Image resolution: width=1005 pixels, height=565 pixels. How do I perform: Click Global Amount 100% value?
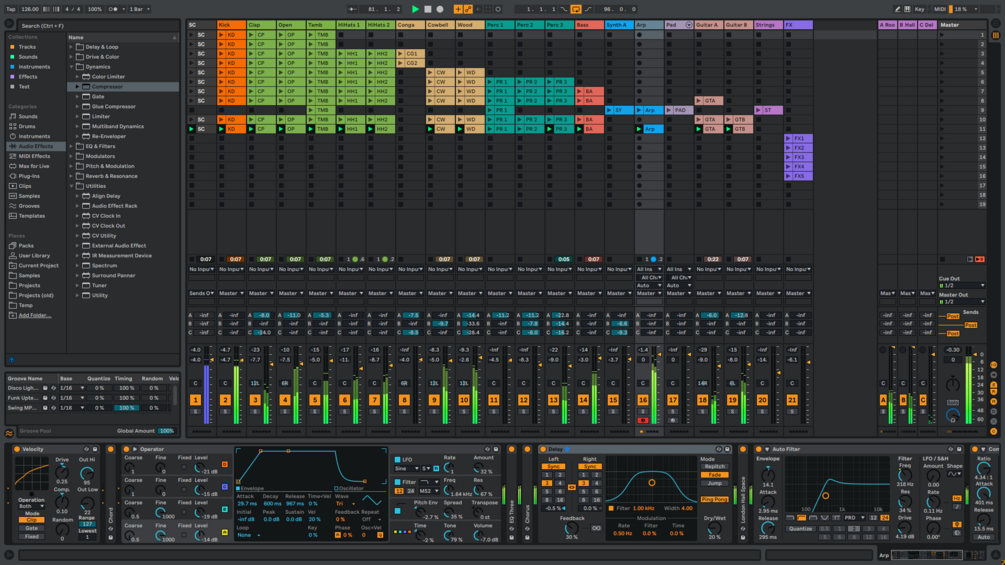click(x=166, y=431)
